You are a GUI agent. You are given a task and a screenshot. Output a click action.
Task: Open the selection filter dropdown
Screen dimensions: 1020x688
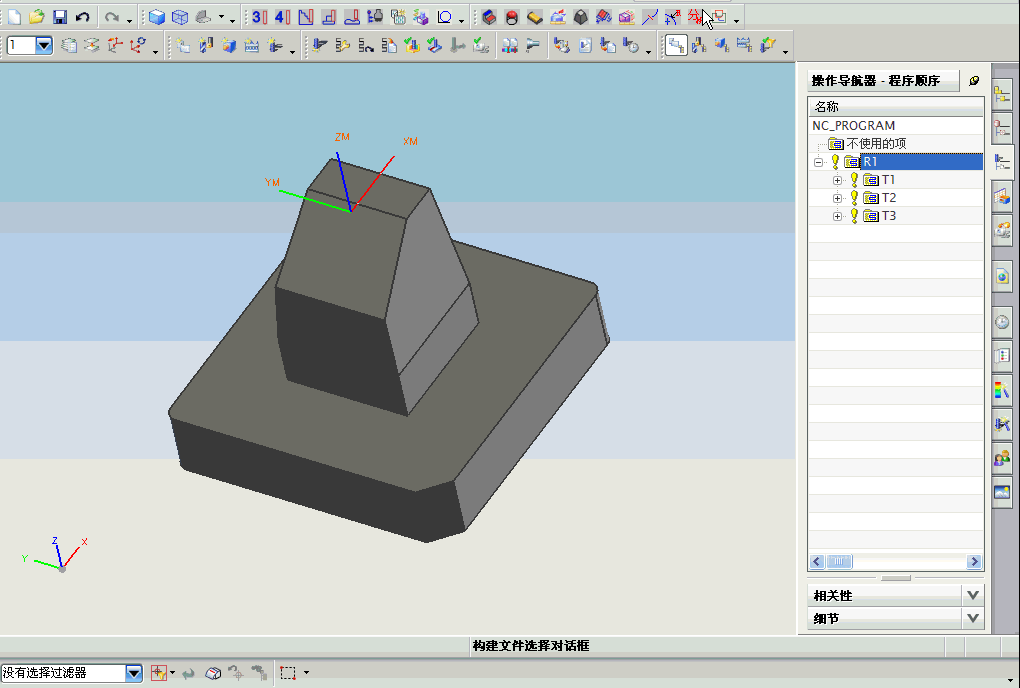134,673
